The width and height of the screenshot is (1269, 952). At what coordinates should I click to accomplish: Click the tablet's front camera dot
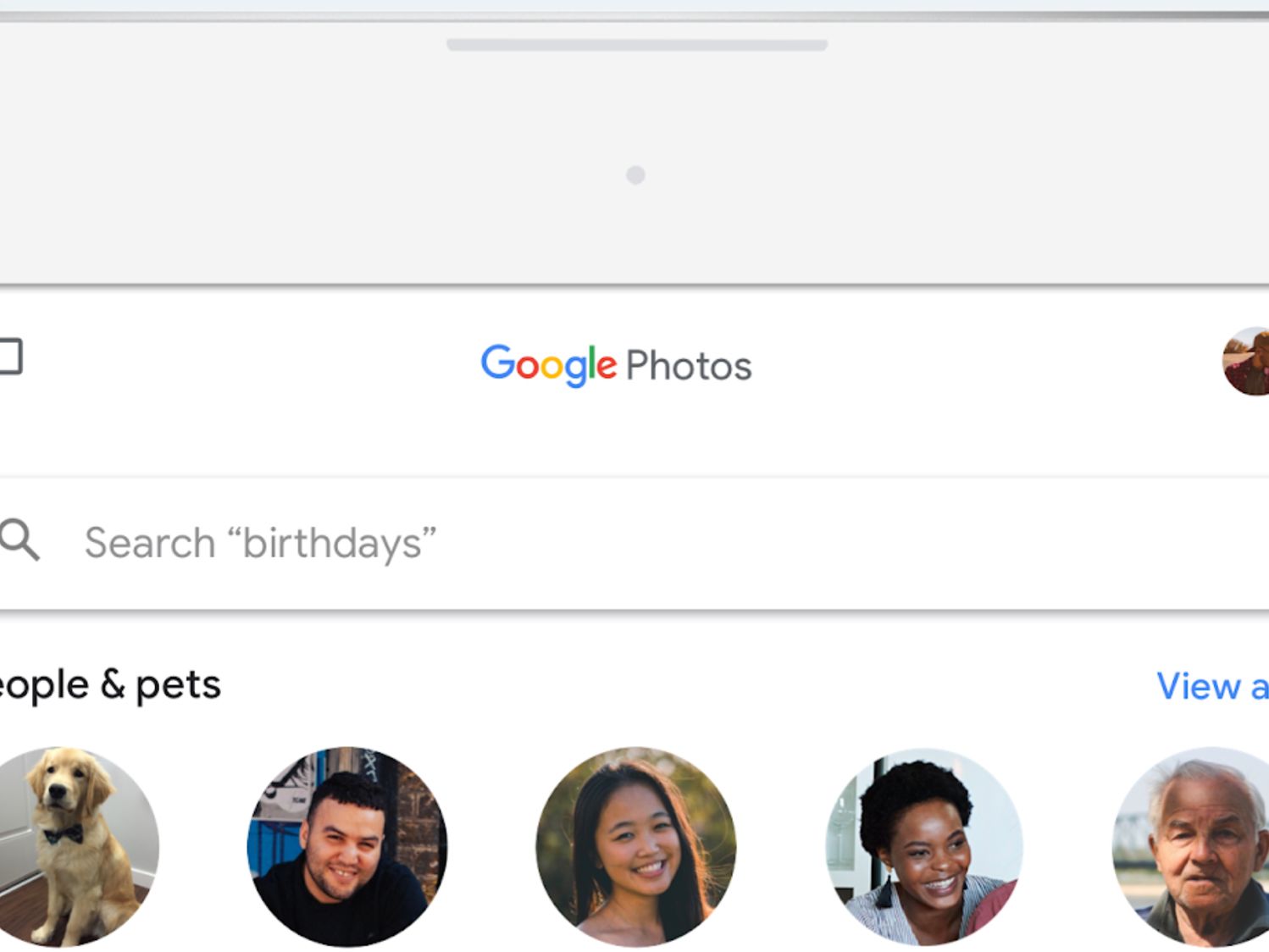(635, 174)
